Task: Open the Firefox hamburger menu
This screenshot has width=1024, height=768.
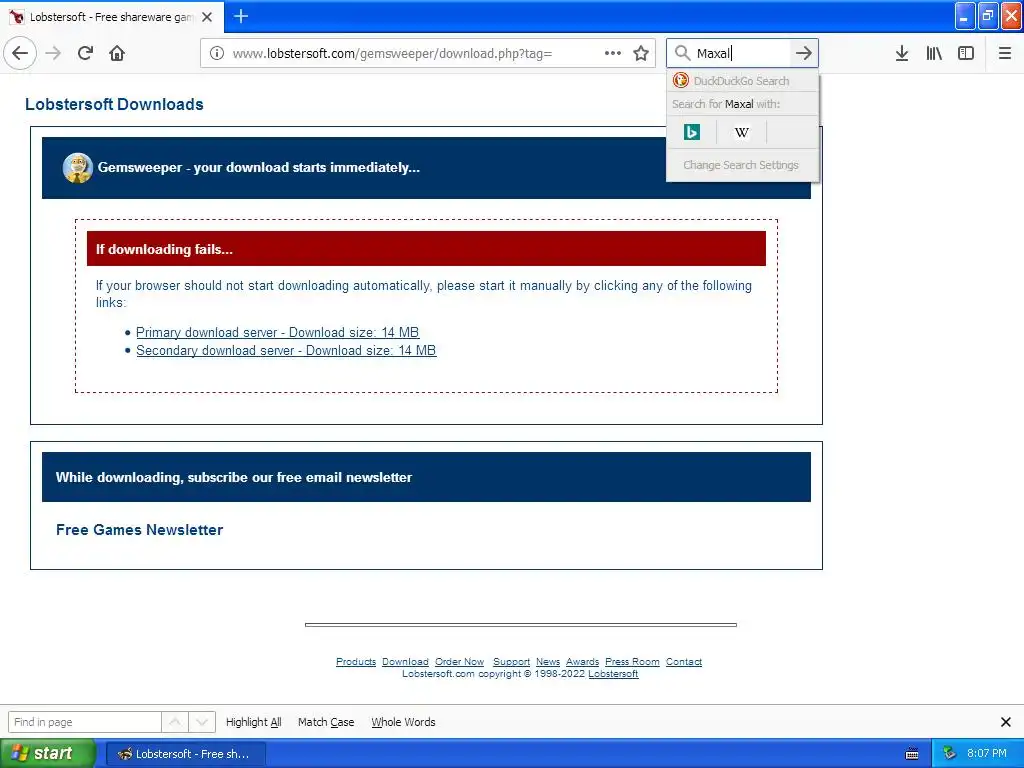Action: [1004, 53]
